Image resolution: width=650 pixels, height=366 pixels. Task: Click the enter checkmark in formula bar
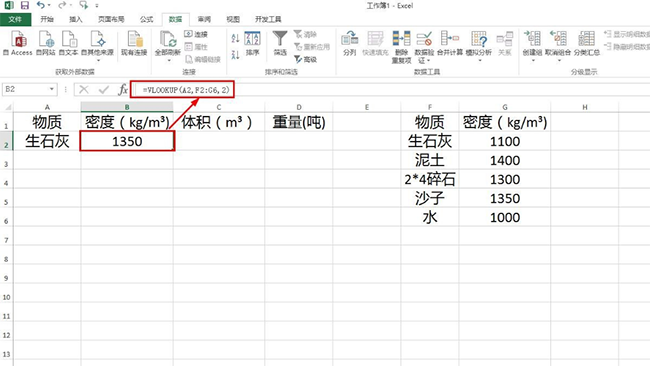[104, 90]
